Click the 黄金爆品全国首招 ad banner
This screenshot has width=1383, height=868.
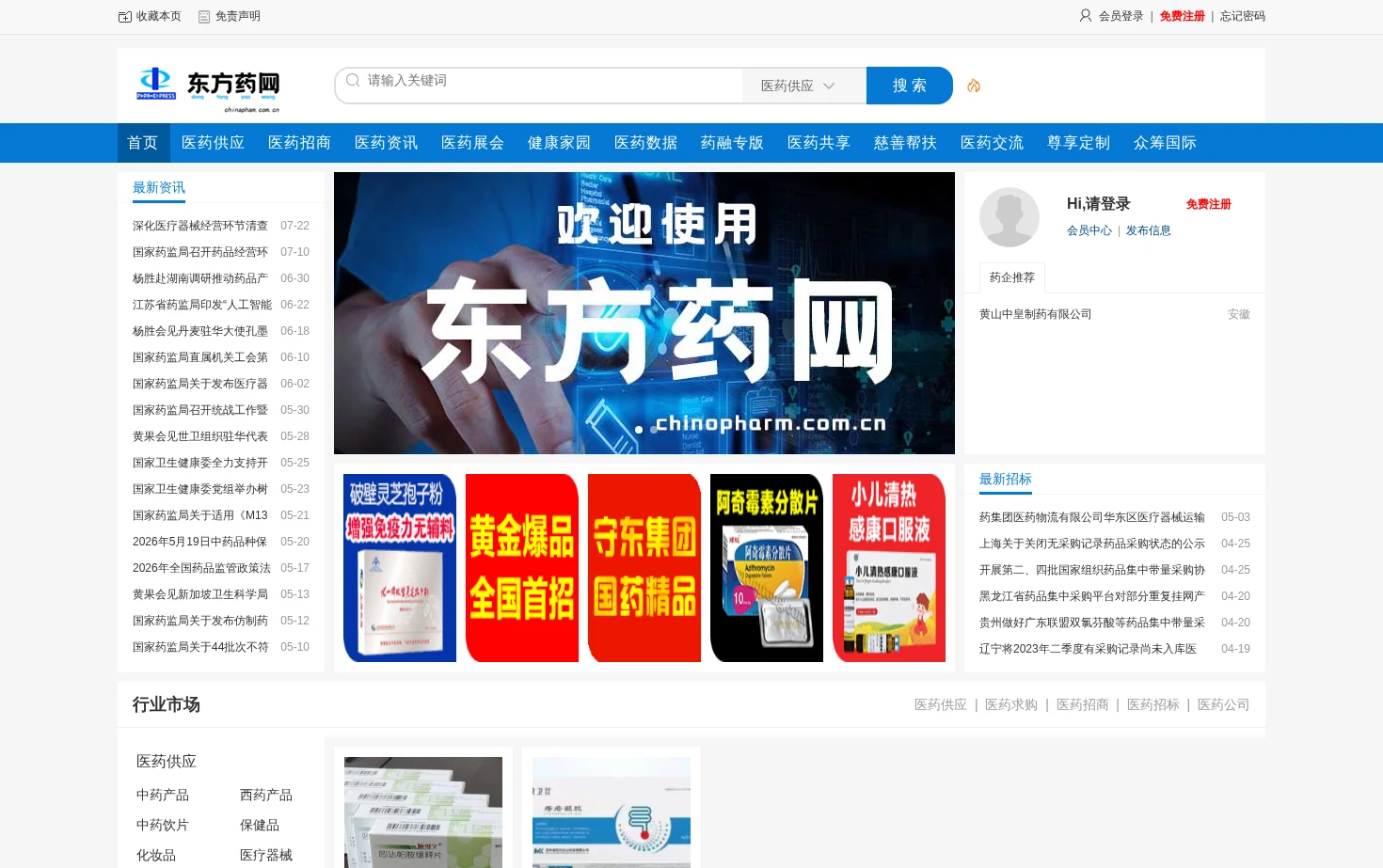[x=522, y=568]
